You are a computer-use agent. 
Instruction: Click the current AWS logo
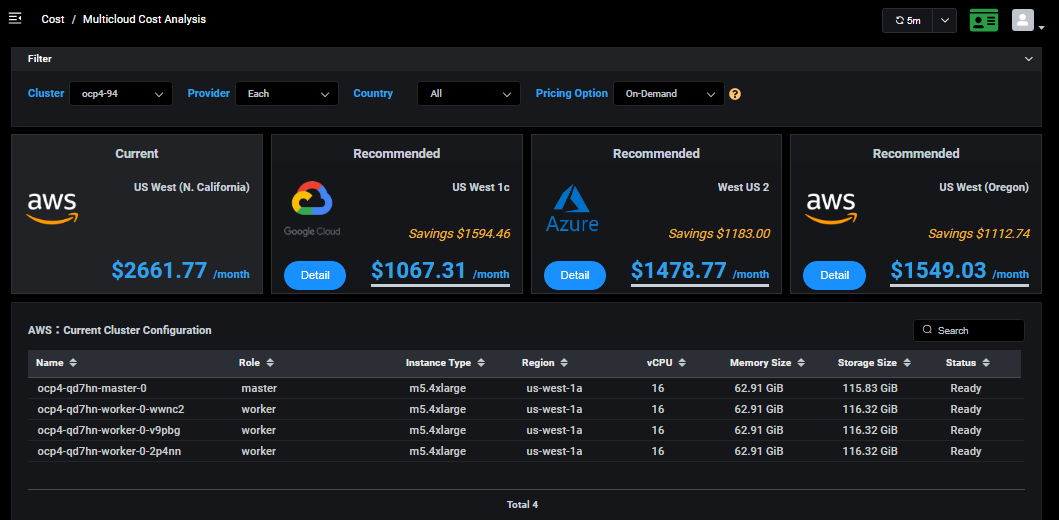pos(52,208)
